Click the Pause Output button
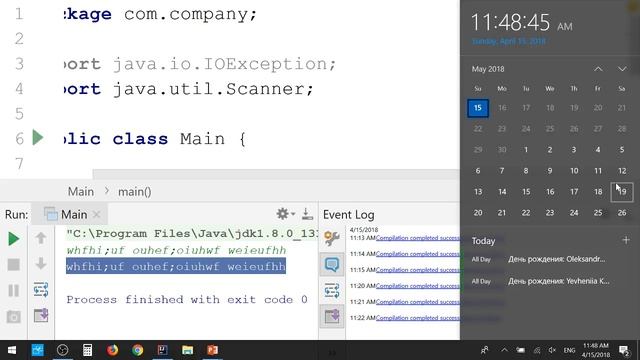The image size is (640, 360). click(x=13, y=291)
